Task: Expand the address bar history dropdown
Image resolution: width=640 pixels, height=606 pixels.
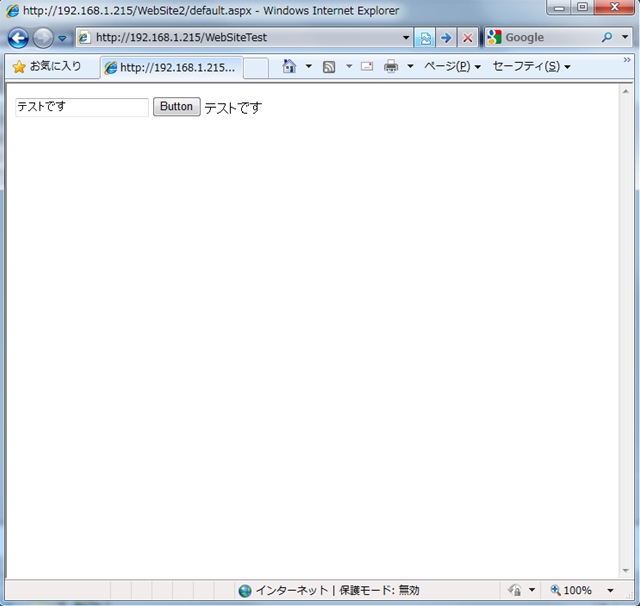Action: pyautogui.click(x=406, y=38)
